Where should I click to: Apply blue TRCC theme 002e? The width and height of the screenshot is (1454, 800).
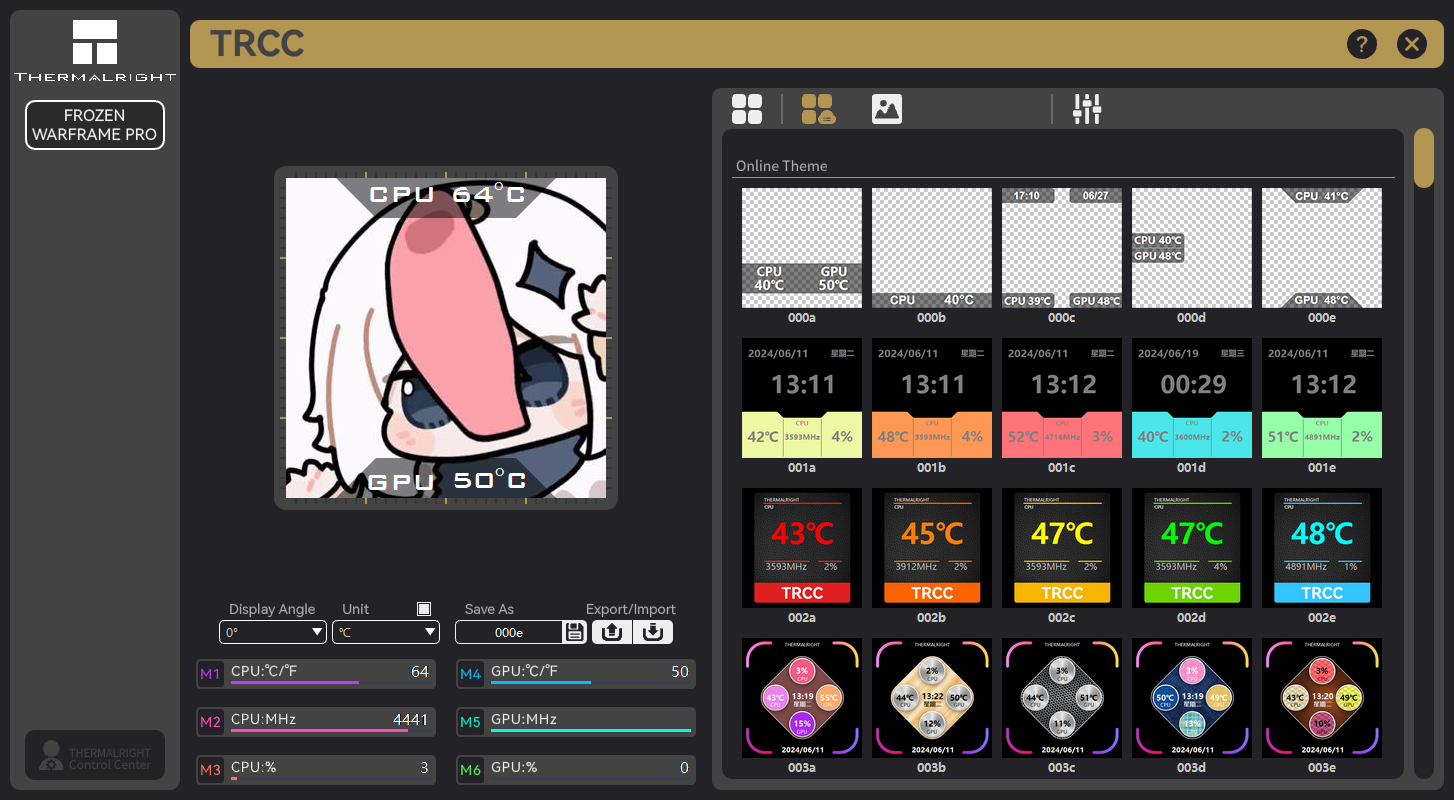pyautogui.click(x=1322, y=548)
